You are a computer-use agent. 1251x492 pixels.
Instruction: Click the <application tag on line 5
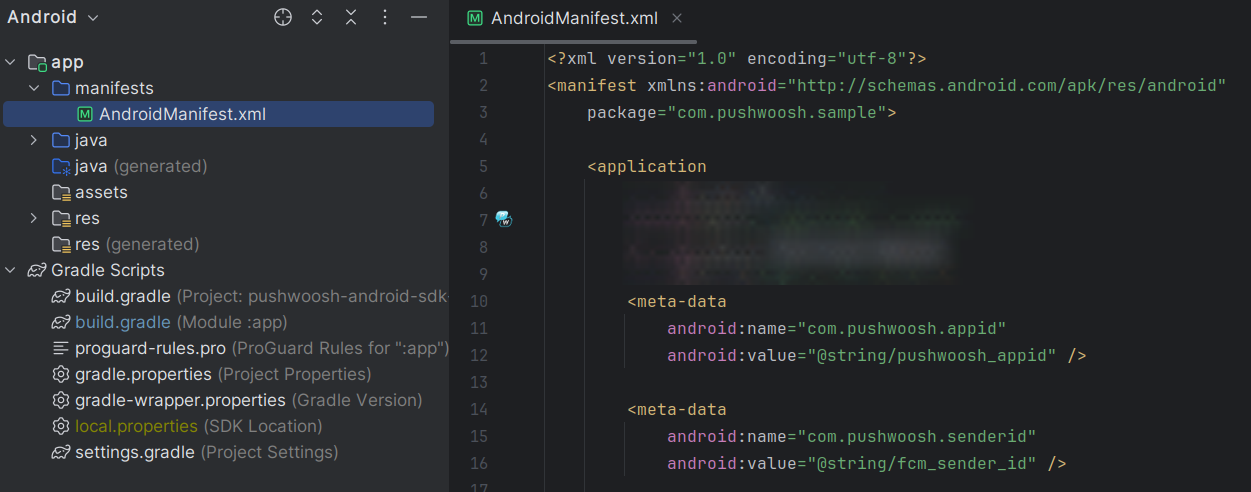647,166
